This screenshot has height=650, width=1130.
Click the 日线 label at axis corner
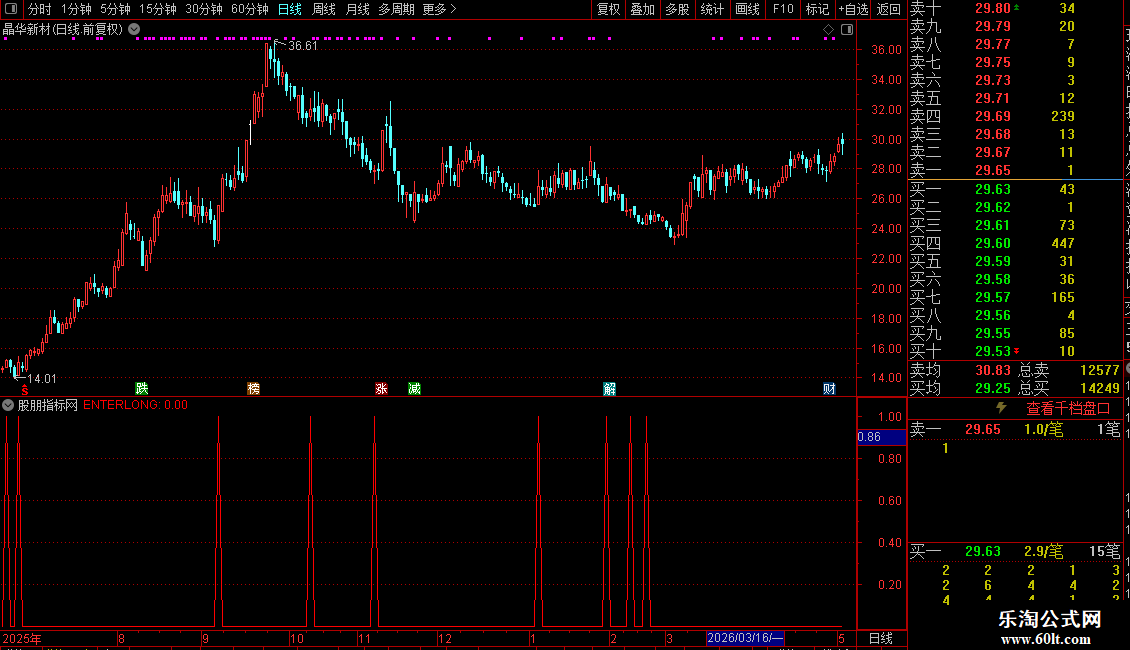coord(881,638)
